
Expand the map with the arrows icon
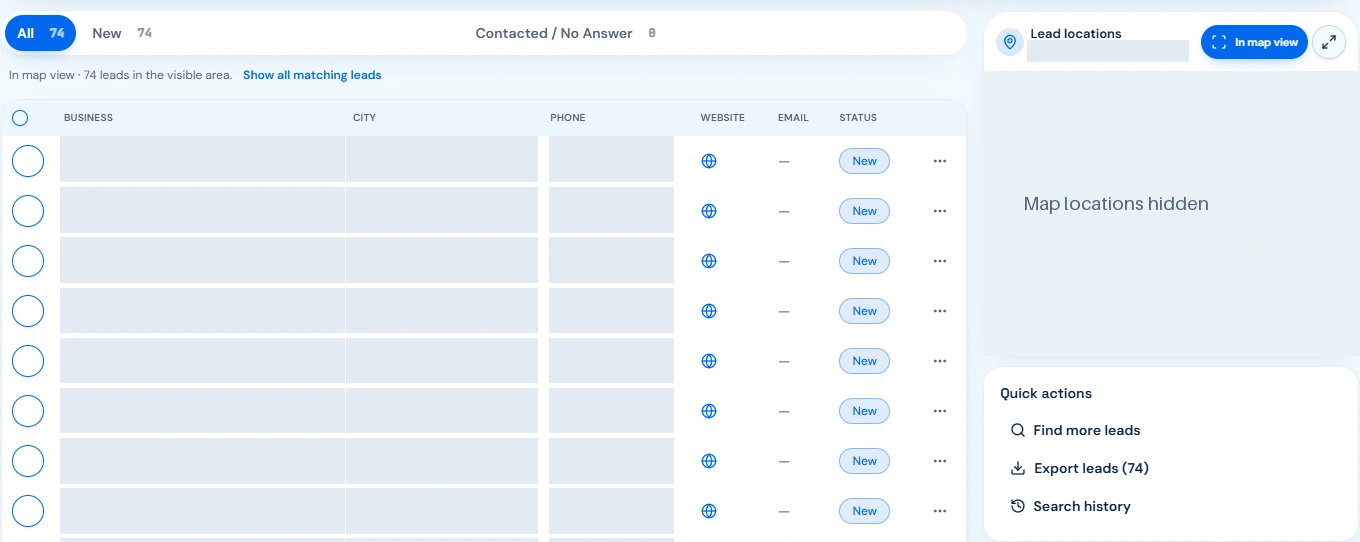click(1329, 42)
